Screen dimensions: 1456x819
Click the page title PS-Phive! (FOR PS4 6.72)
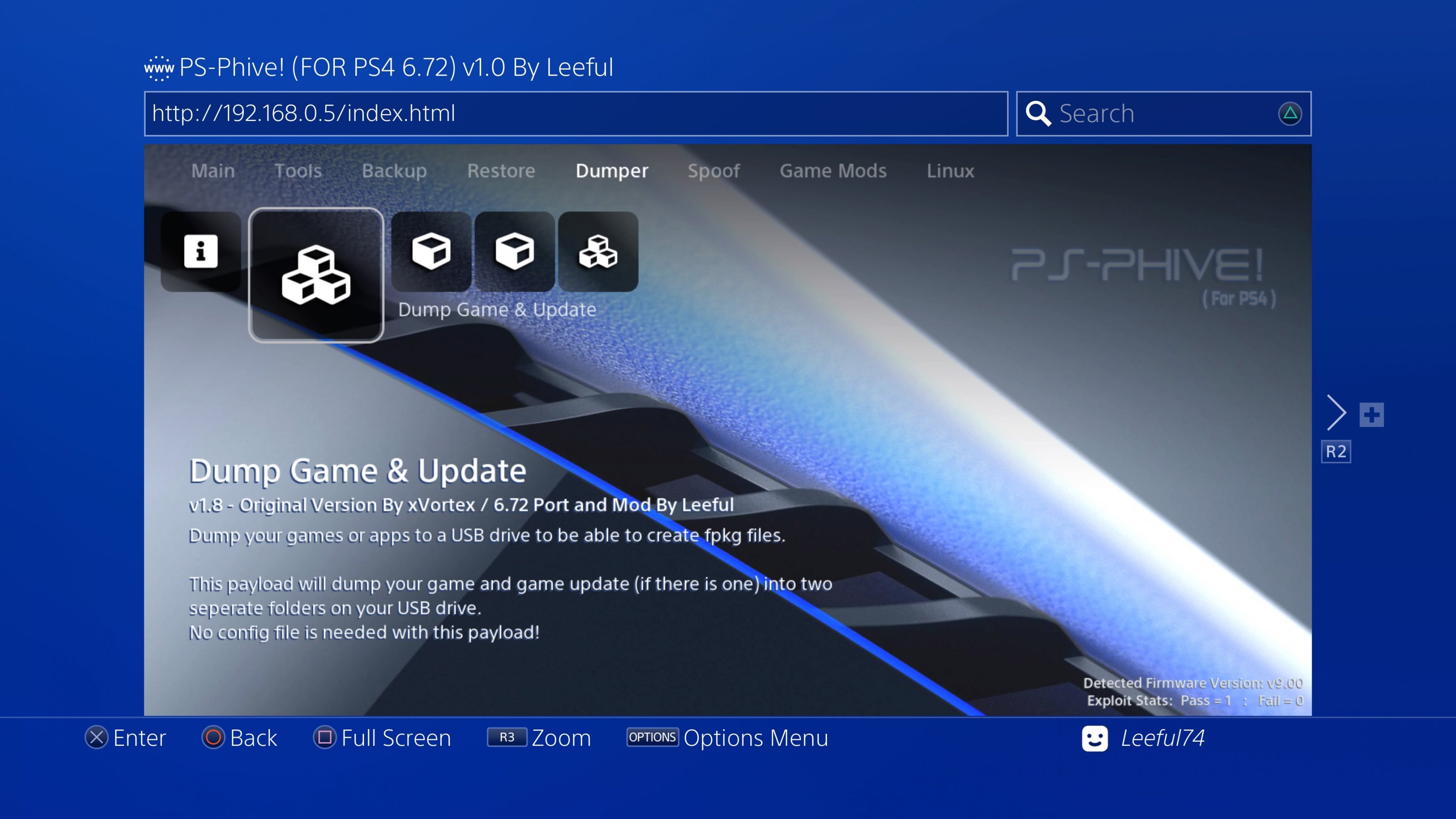pyautogui.click(x=396, y=68)
